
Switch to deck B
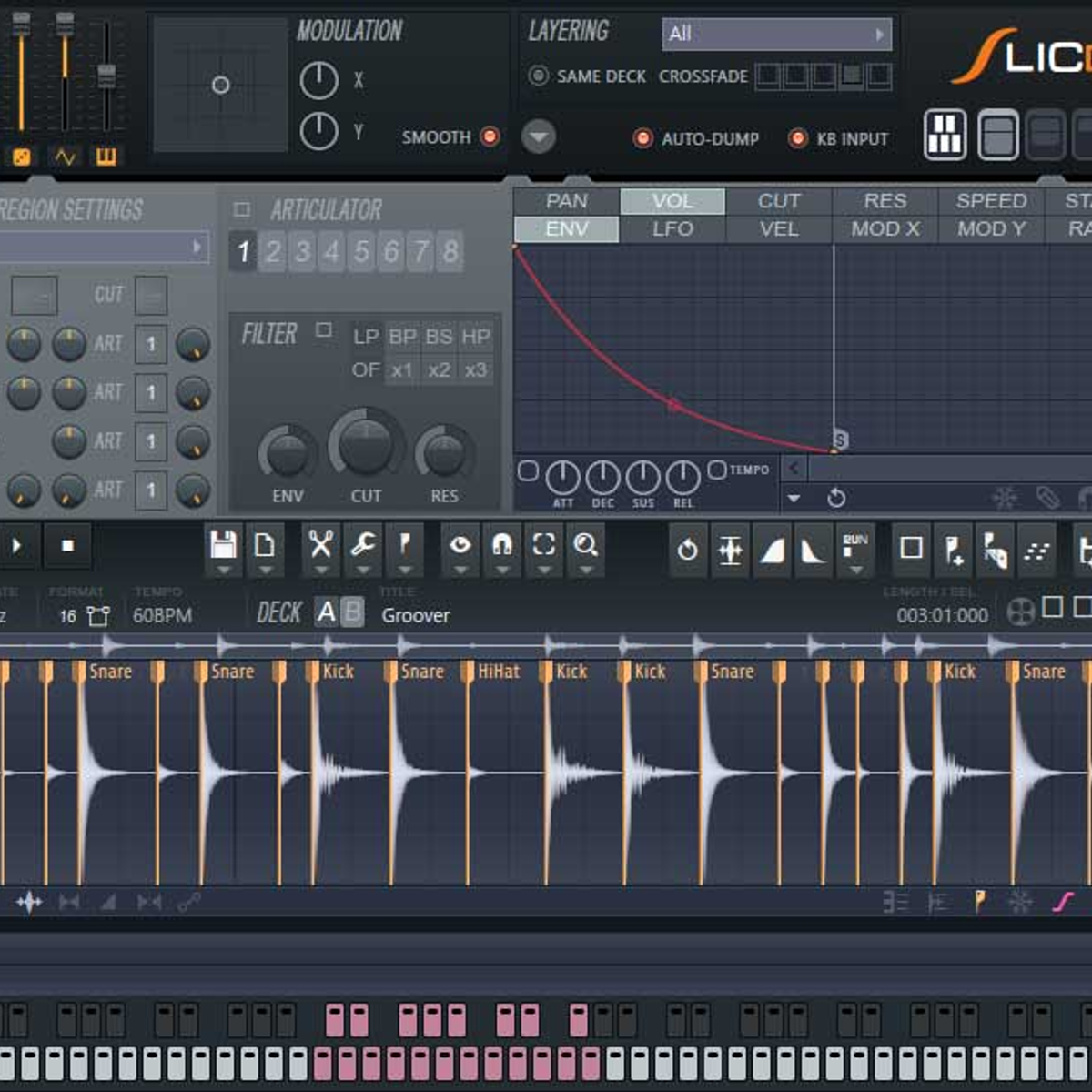pos(353,612)
